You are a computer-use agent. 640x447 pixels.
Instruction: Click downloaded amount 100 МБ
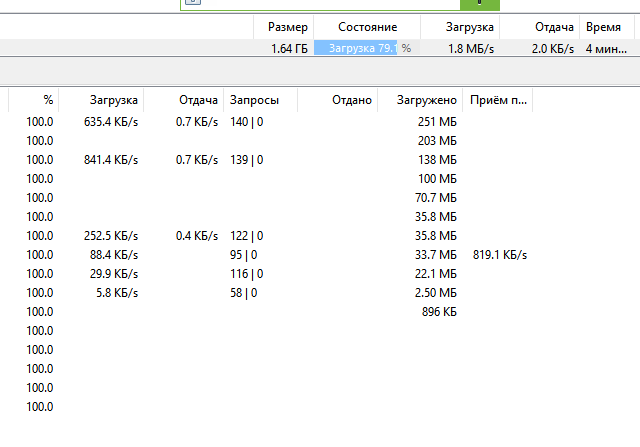pos(437,179)
